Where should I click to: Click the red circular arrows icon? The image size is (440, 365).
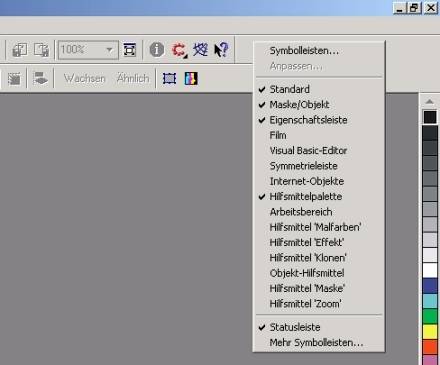179,50
